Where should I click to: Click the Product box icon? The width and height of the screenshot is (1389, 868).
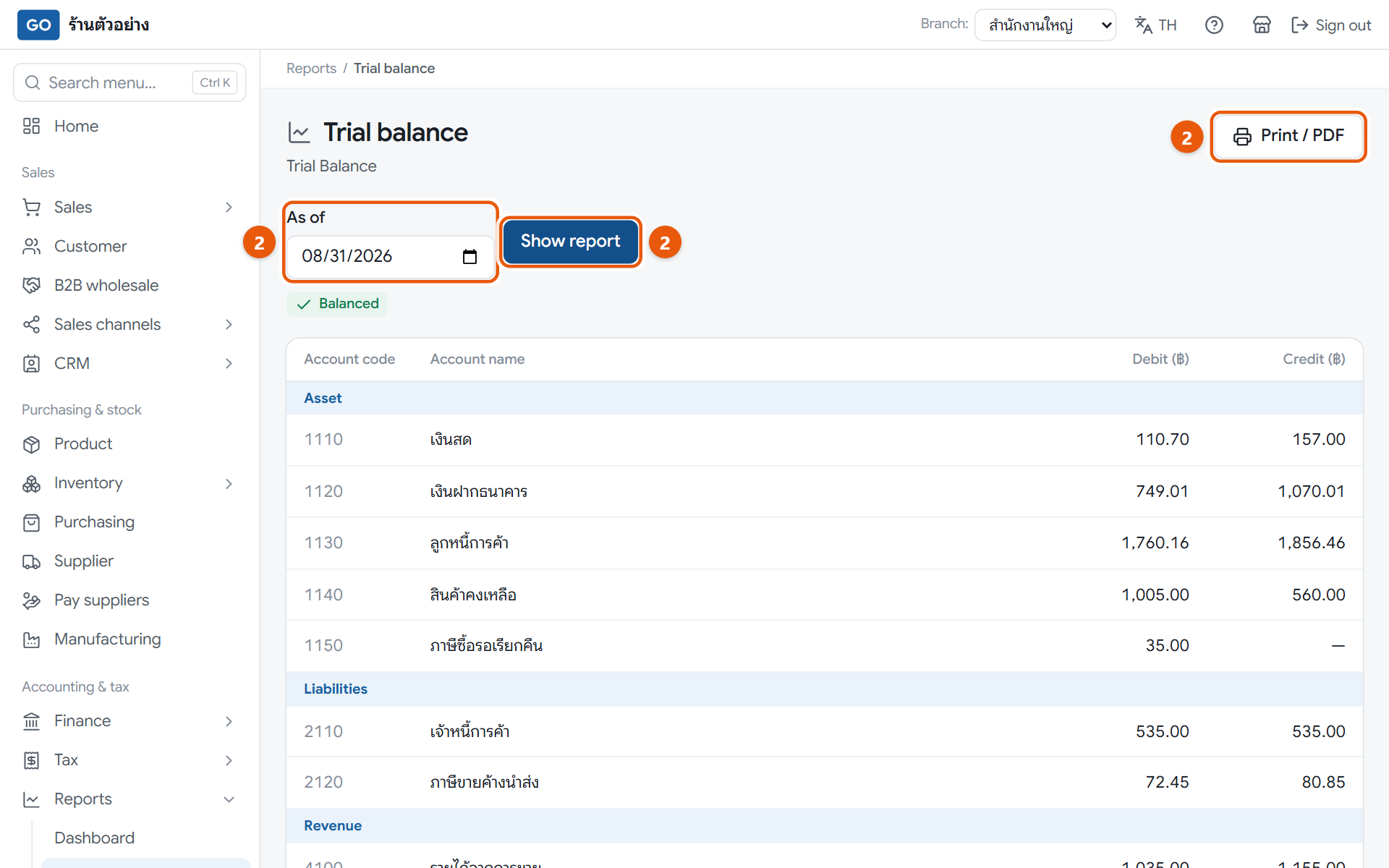point(31,444)
